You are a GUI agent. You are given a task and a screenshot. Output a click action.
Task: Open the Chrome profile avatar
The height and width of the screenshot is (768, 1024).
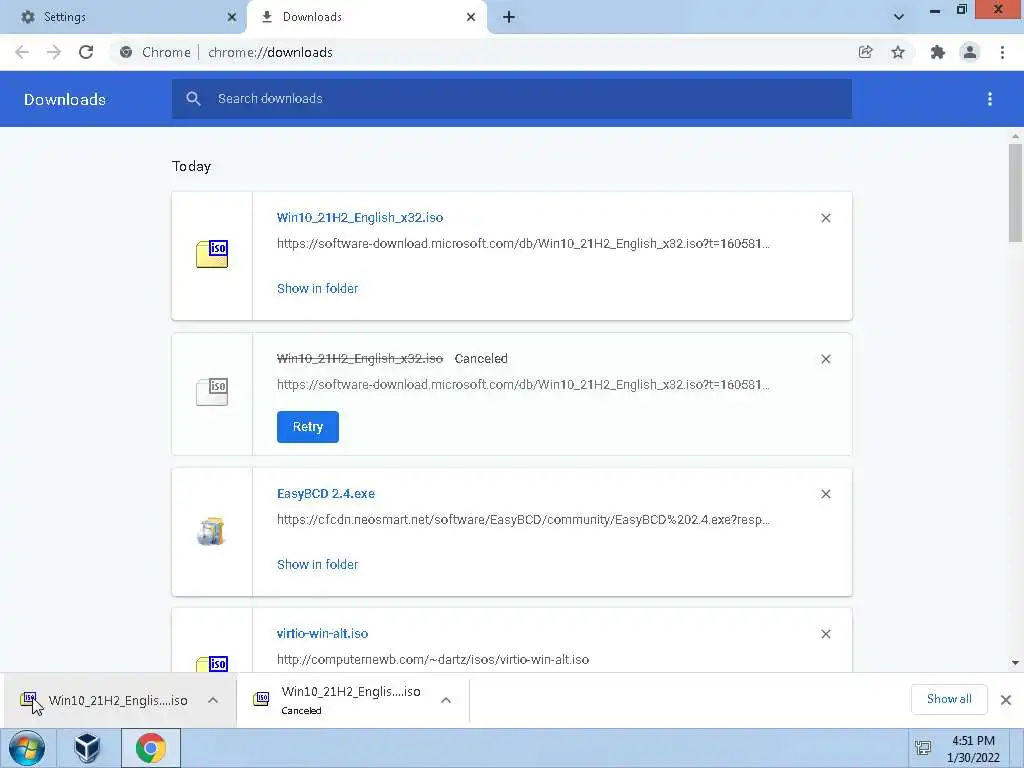click(970, 52)
